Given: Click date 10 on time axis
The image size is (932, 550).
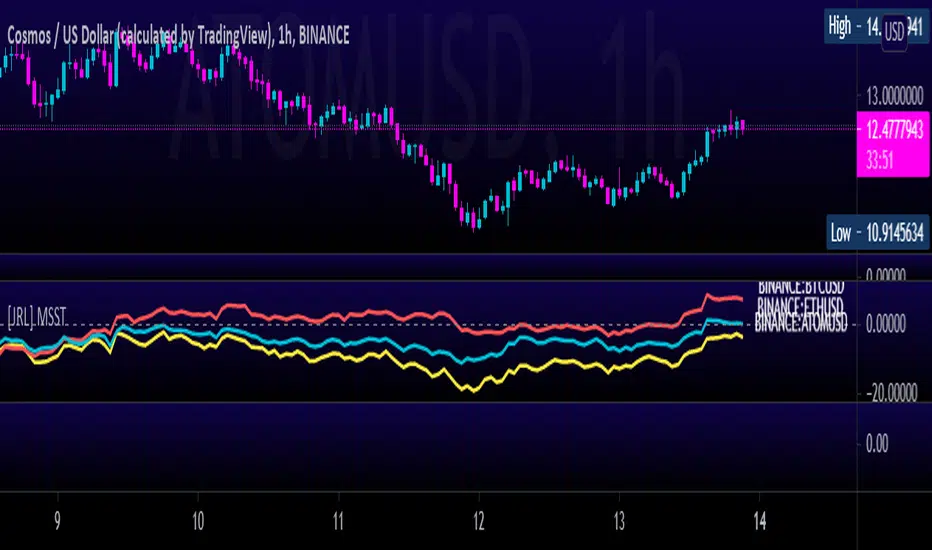Looking at the screenshot, I should click(198, 521).
